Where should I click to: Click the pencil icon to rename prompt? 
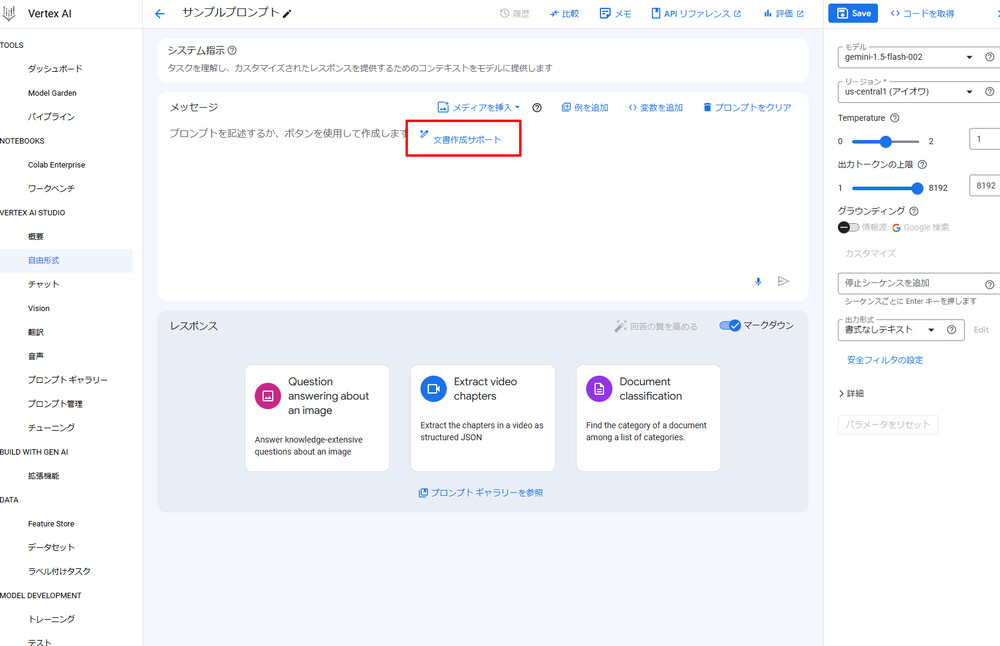pos(288,14)
